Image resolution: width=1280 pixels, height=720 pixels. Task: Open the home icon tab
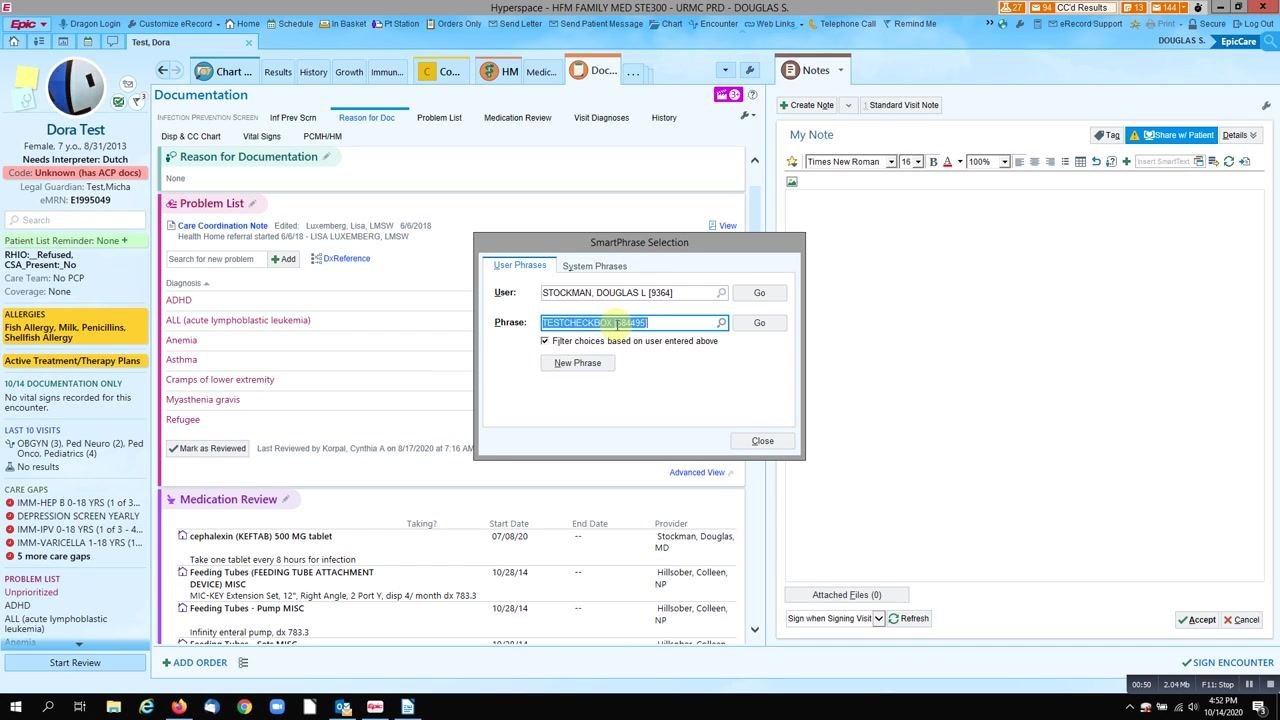point(14,42)
